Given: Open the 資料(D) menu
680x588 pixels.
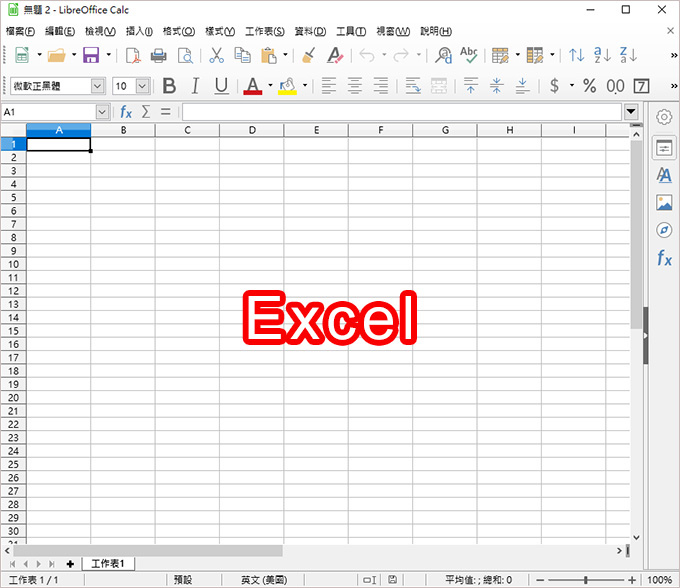Looking at the screenshot, I should [x=311, y=31].
